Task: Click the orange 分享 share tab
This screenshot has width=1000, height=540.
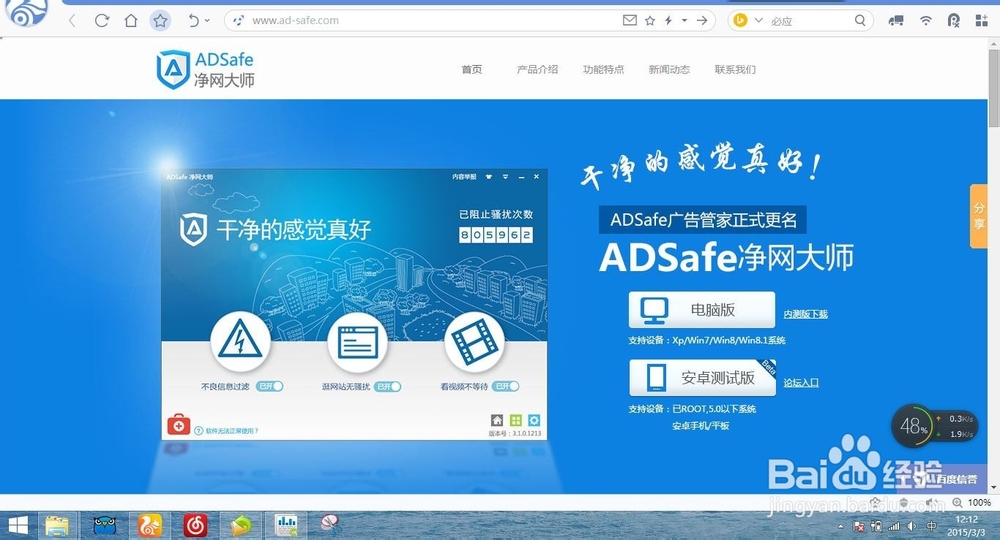Action: (978, 215)
